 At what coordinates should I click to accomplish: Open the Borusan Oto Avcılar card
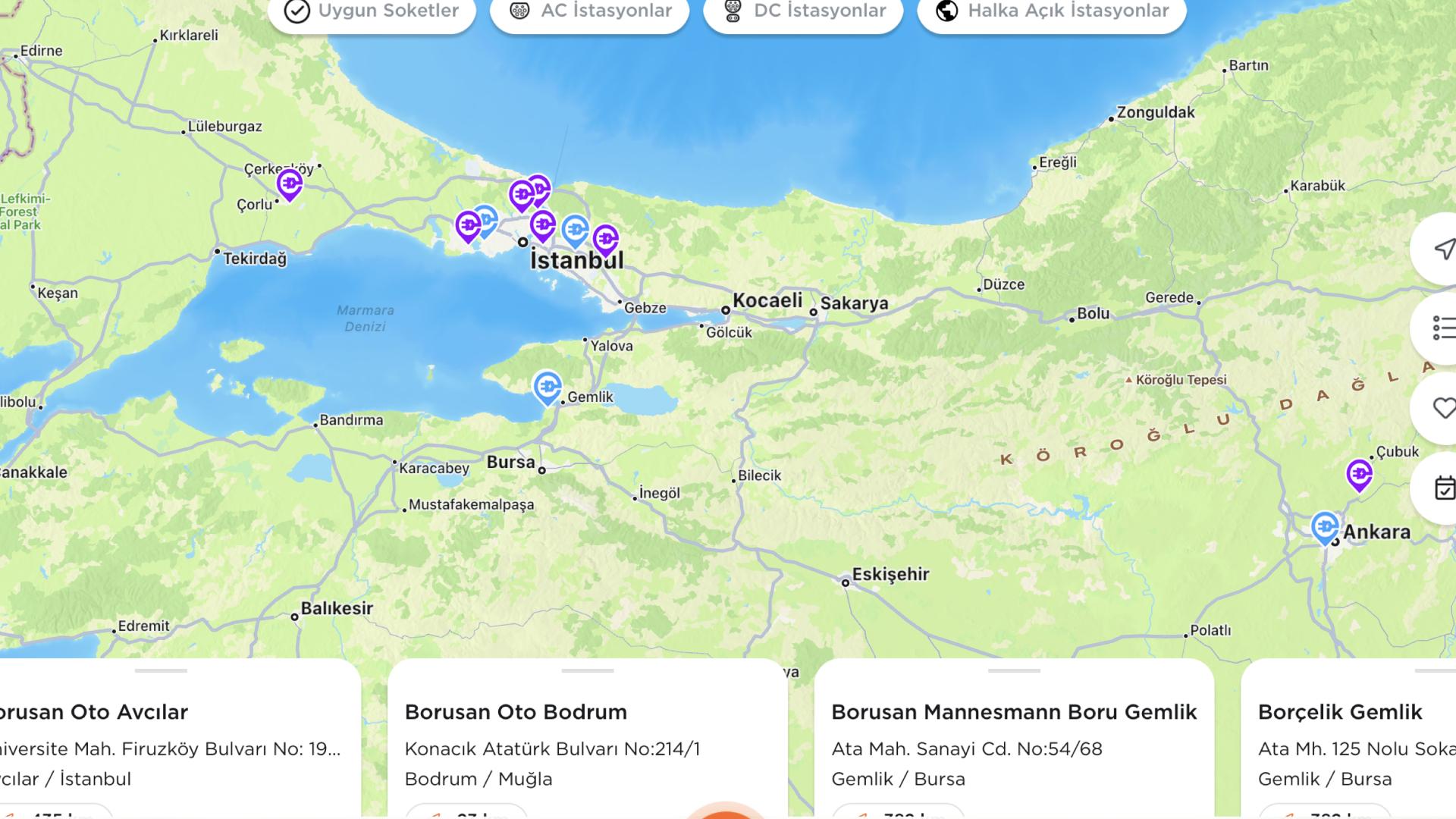[x=180, y=738]
